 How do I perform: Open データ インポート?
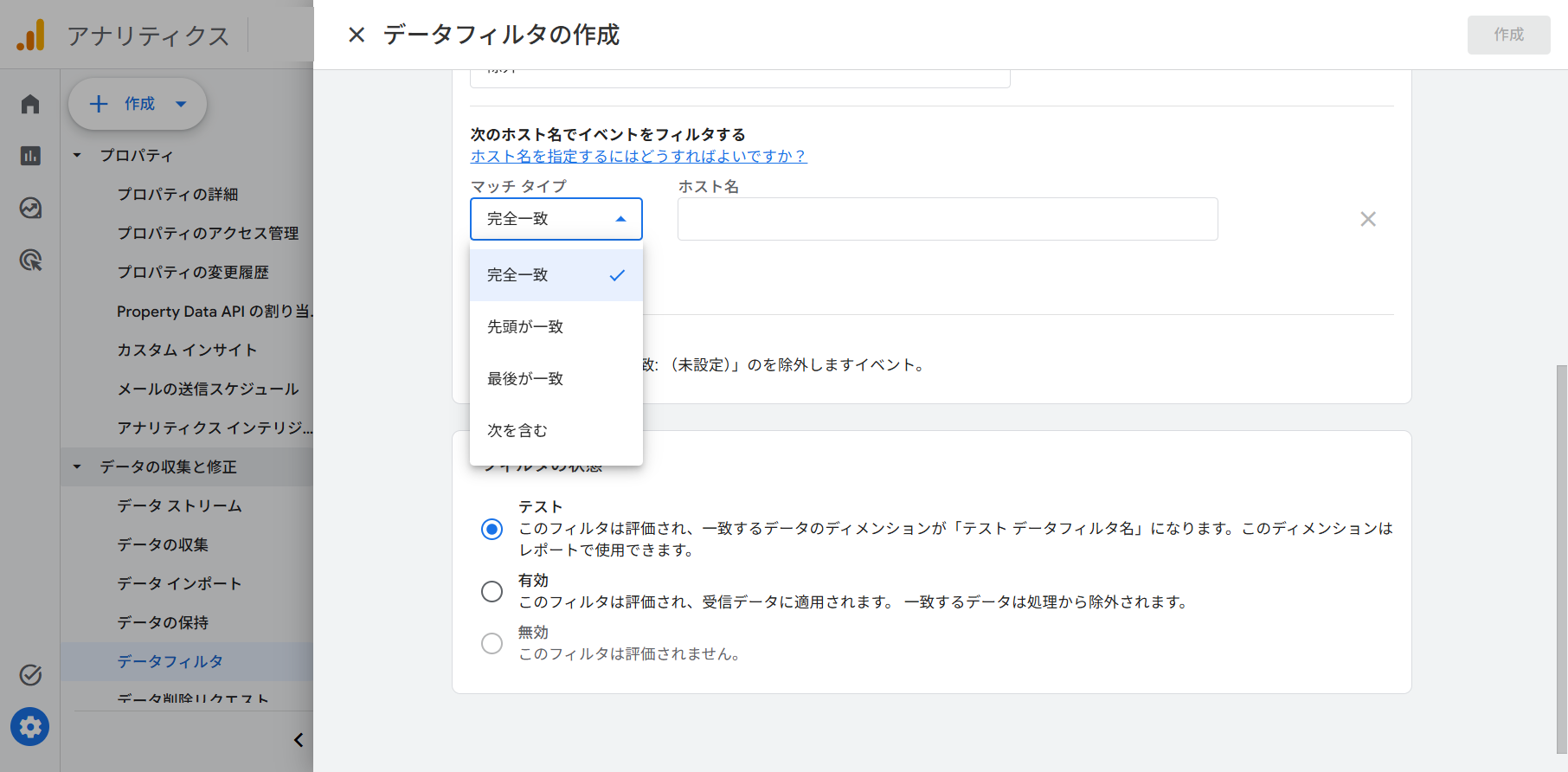[x=179, y=584]
